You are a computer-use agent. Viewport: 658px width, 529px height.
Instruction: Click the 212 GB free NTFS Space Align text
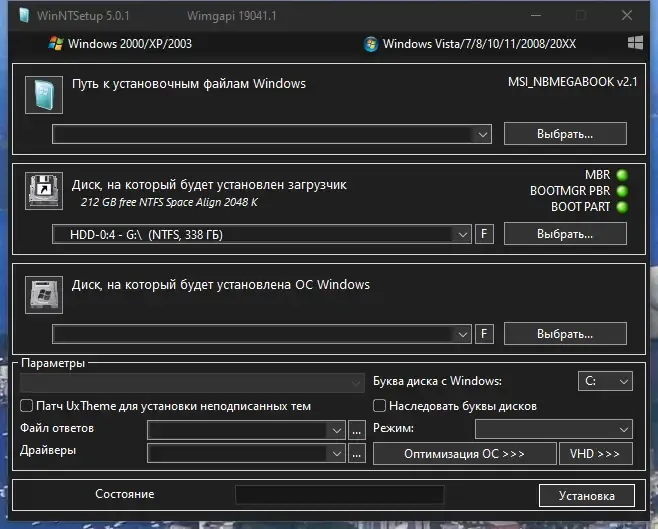[x=169, y=202]
